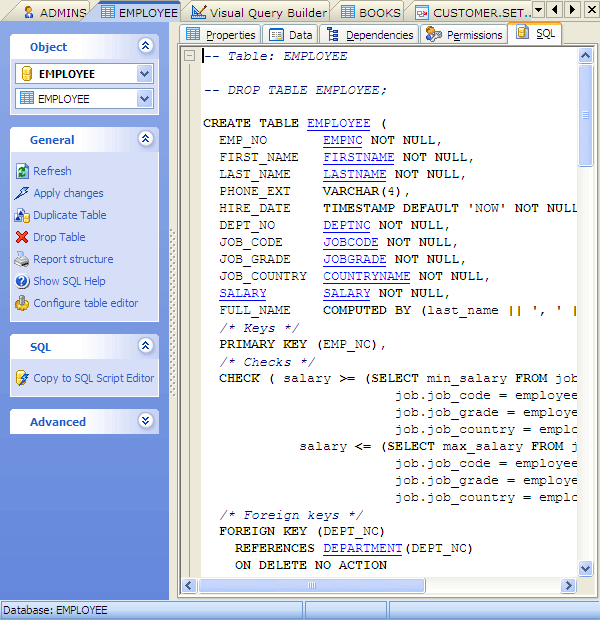
Task: Click the red X Drop Table icon
Action: coord(22,237)
